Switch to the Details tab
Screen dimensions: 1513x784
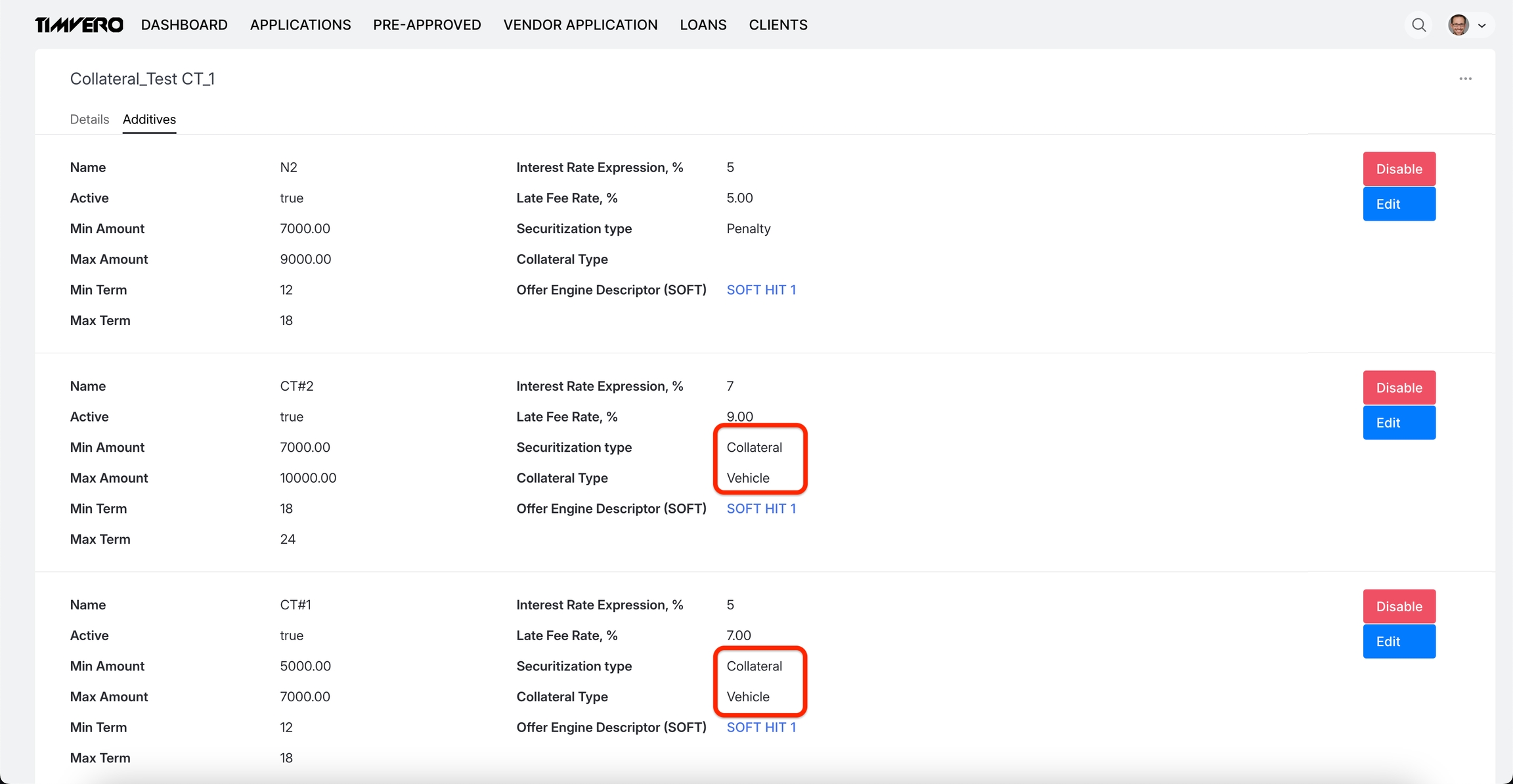(x=89, y=120)
